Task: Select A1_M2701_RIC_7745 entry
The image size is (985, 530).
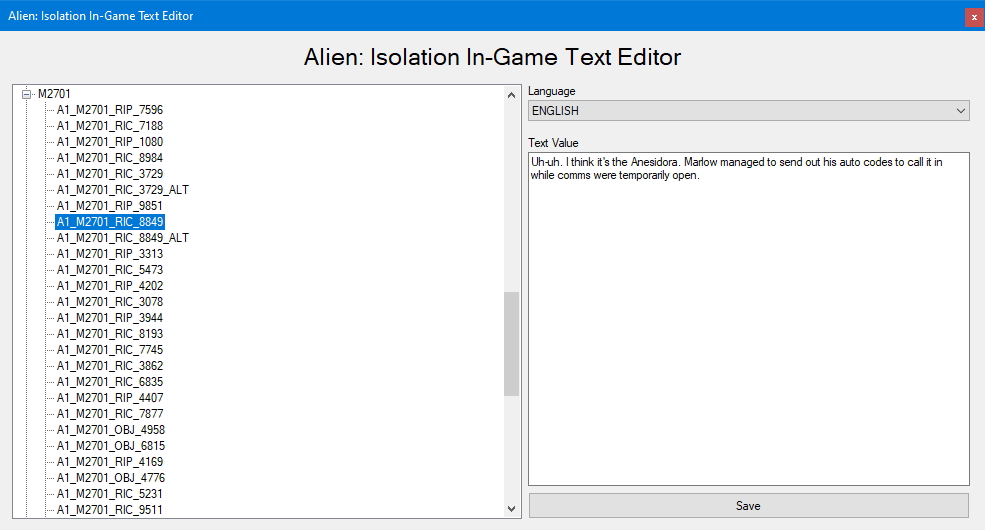Action: tap(110, 350)
